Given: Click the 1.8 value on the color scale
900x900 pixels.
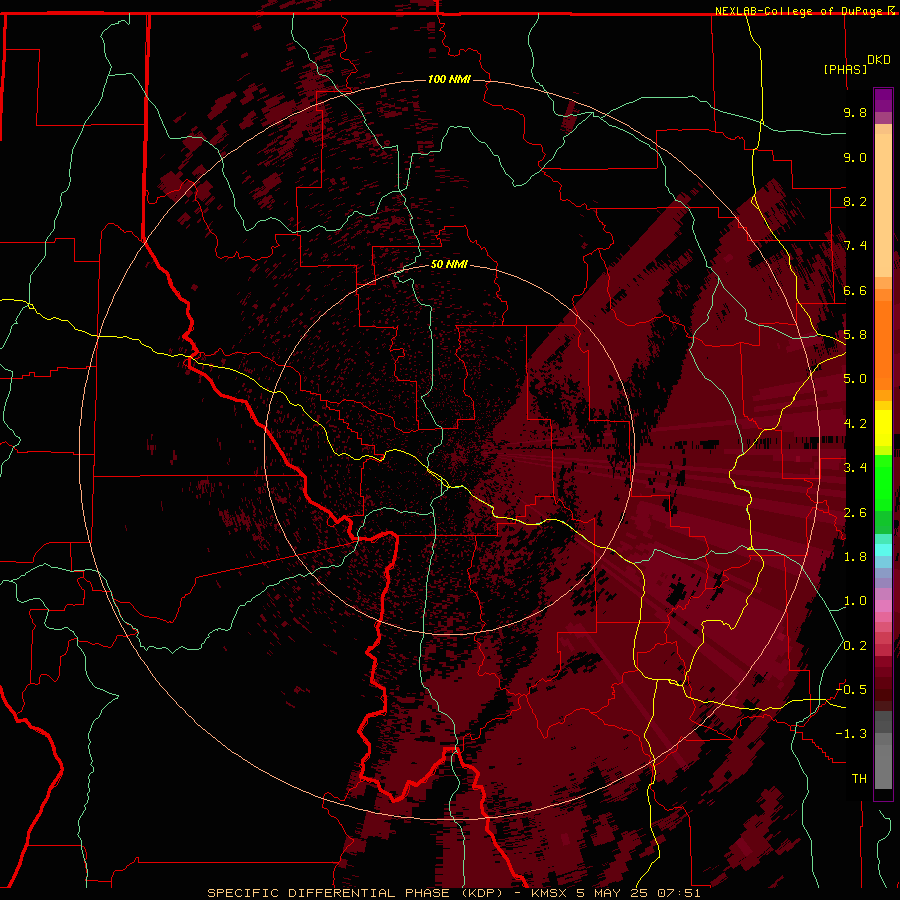Looking at the screenshot, I should (855, 557).
